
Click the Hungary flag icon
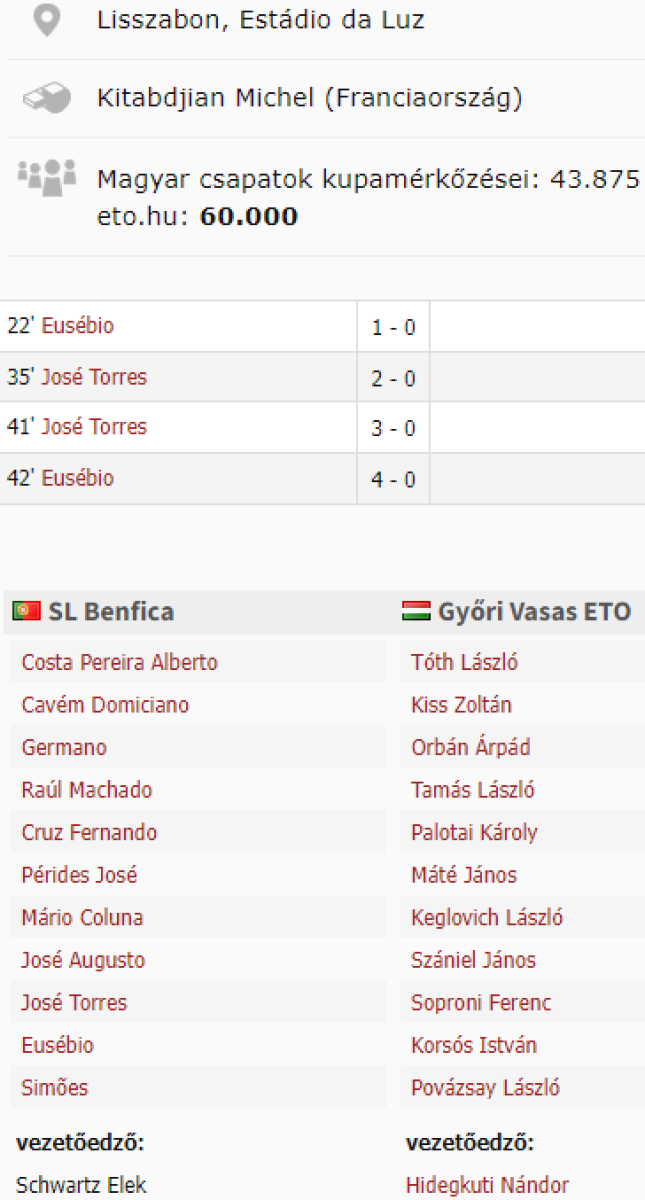pos(416,611)
